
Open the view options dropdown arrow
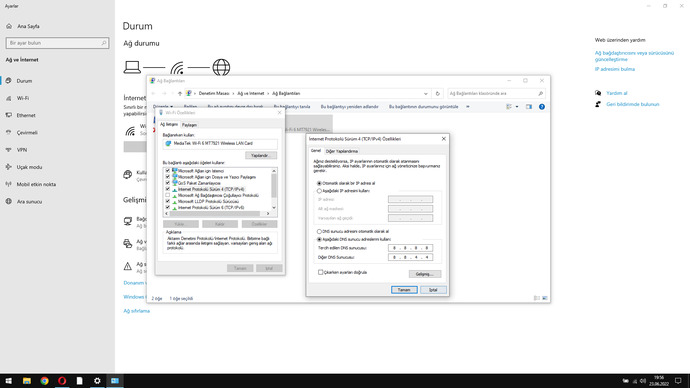click(517, 107)
